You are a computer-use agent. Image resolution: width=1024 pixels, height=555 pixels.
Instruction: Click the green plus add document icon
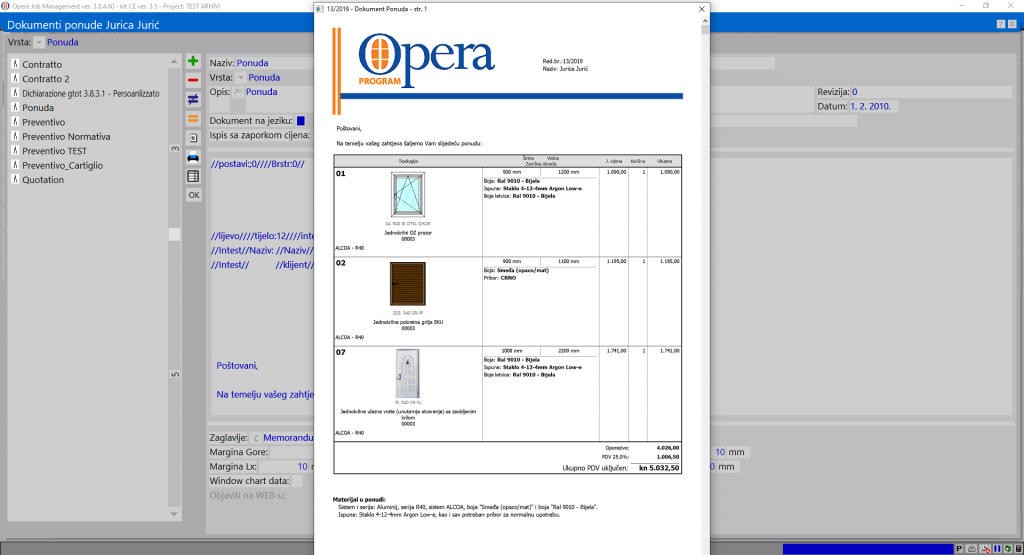[x=194, y=62]
